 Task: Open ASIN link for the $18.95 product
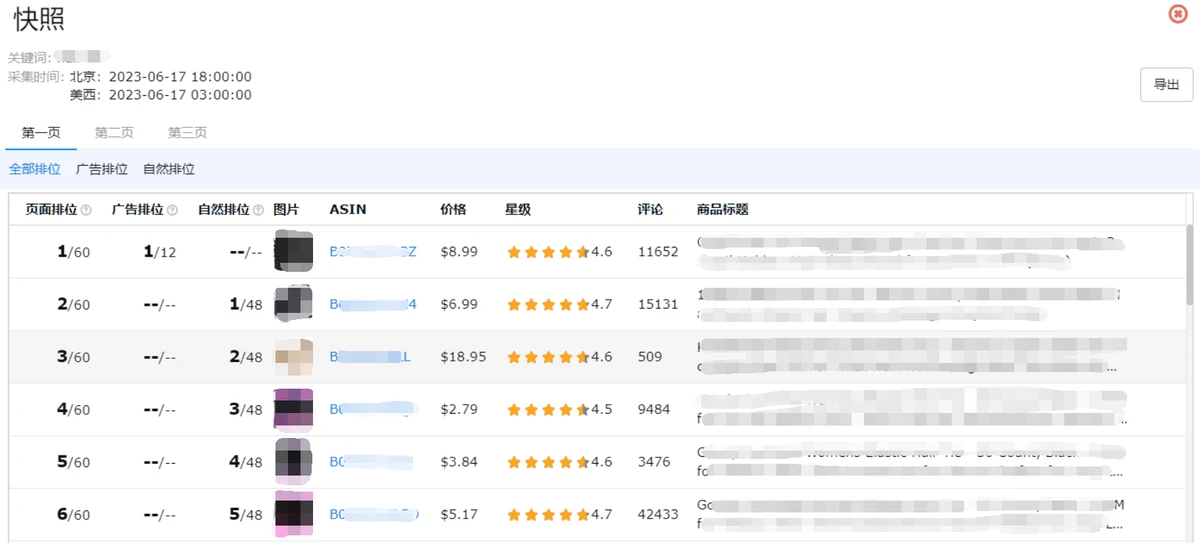pos(370,357)
